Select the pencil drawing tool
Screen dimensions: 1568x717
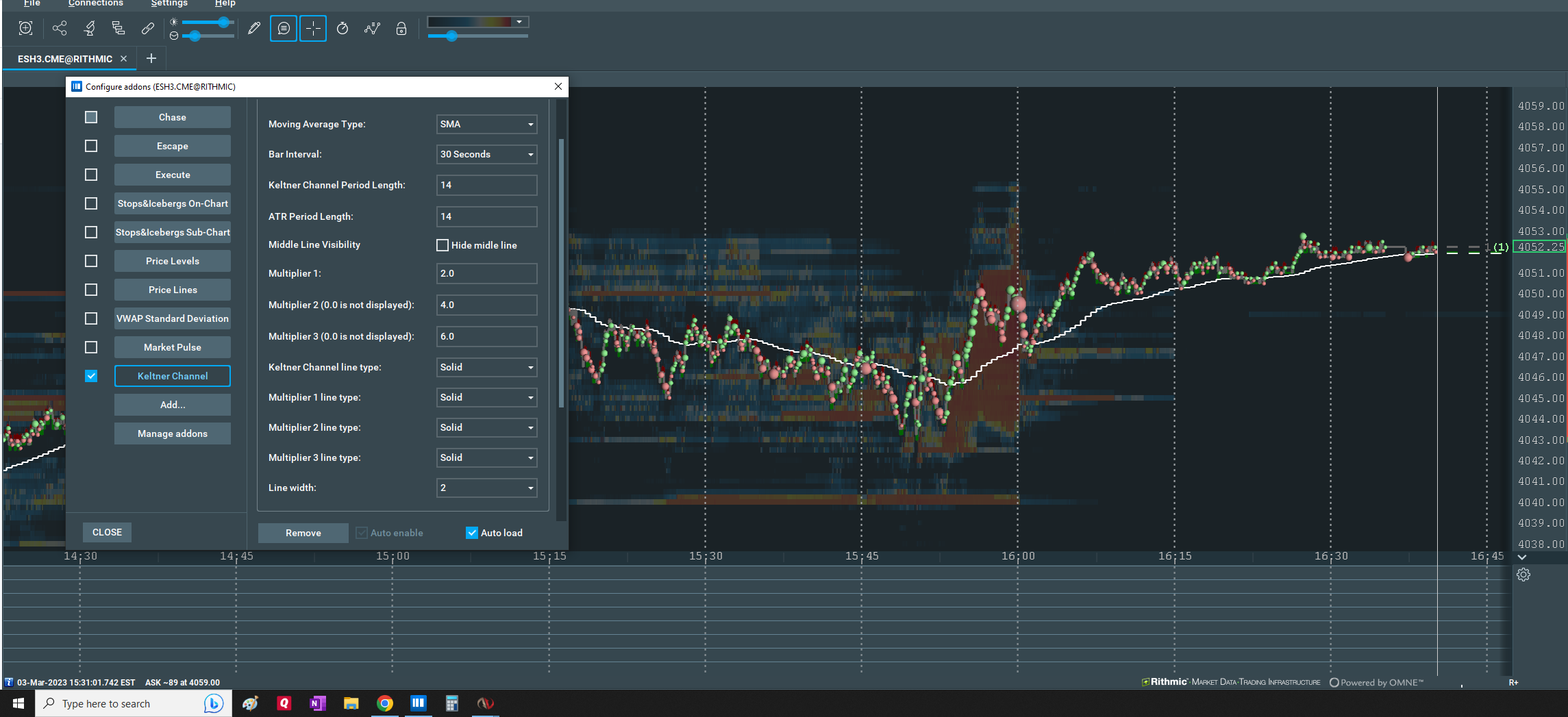(x=254, y=28)
